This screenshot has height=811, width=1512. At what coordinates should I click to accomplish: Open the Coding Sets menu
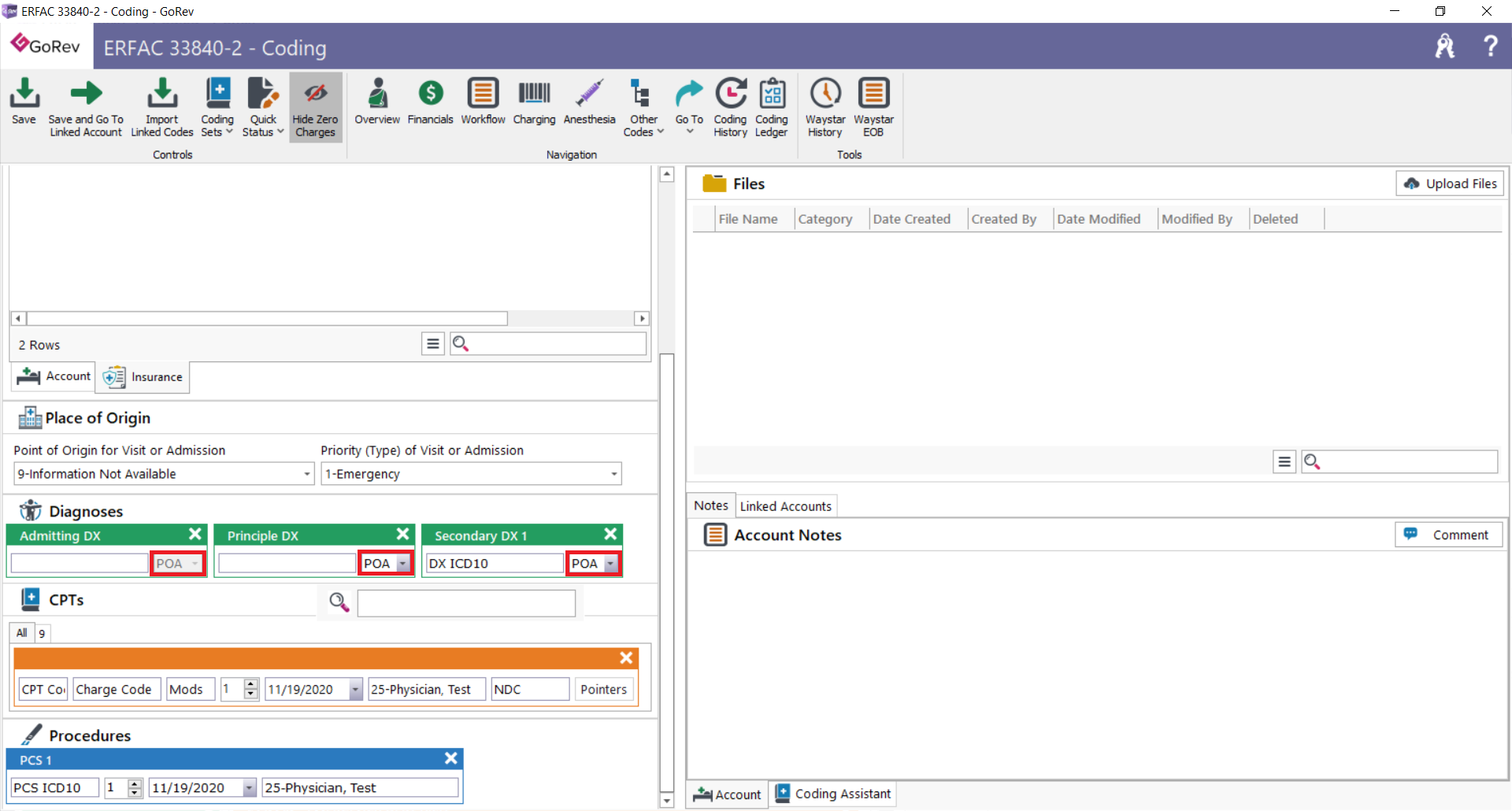click(217, 108)
